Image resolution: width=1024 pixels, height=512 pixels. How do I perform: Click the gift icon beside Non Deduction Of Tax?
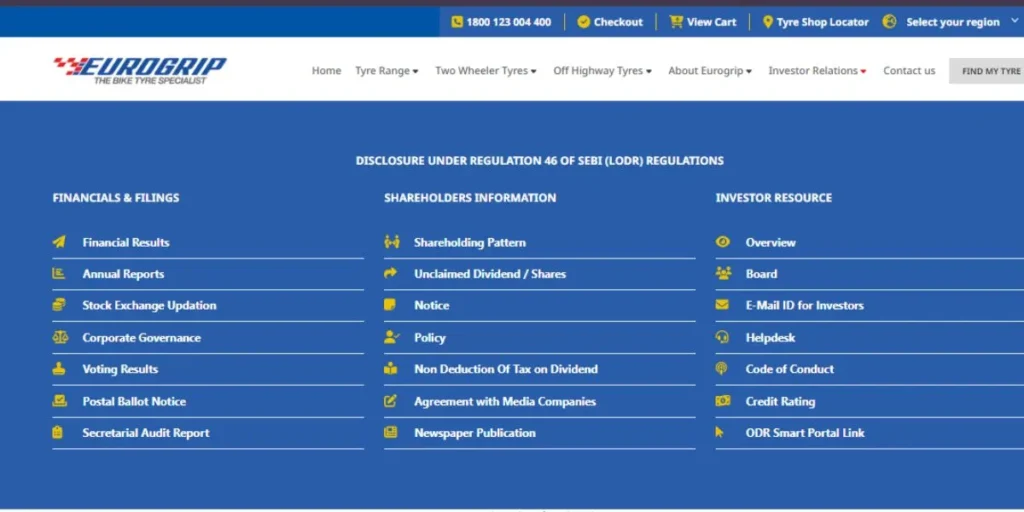click(391, 369)
